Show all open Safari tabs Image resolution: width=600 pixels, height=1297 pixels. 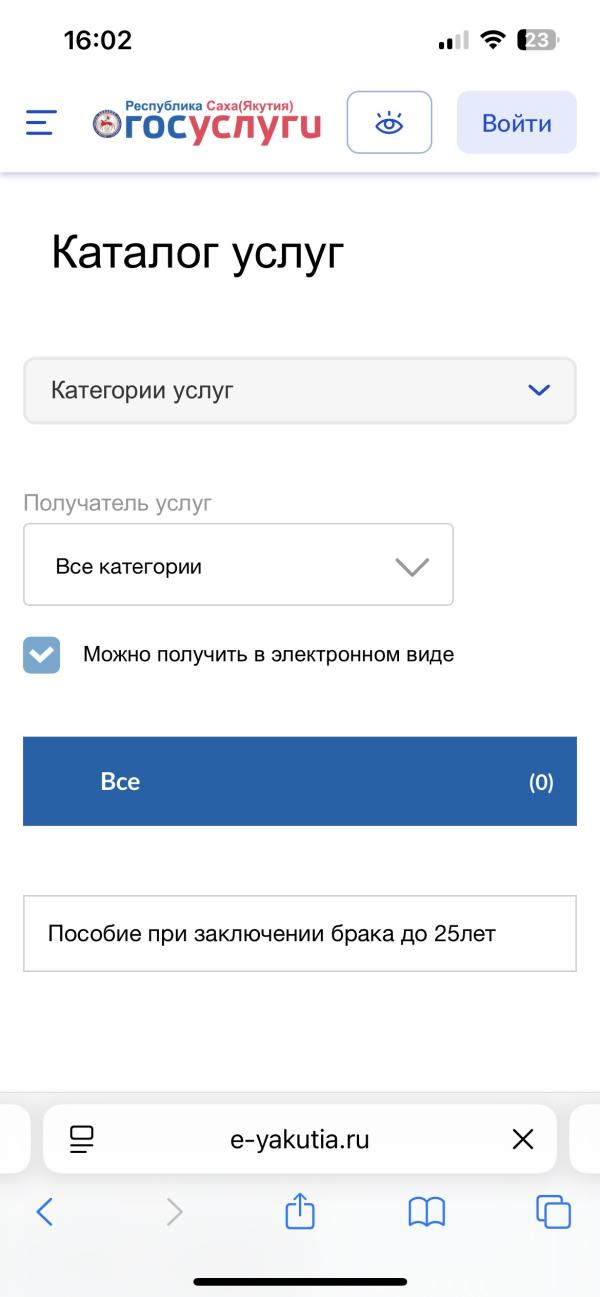coord(554,1212)
